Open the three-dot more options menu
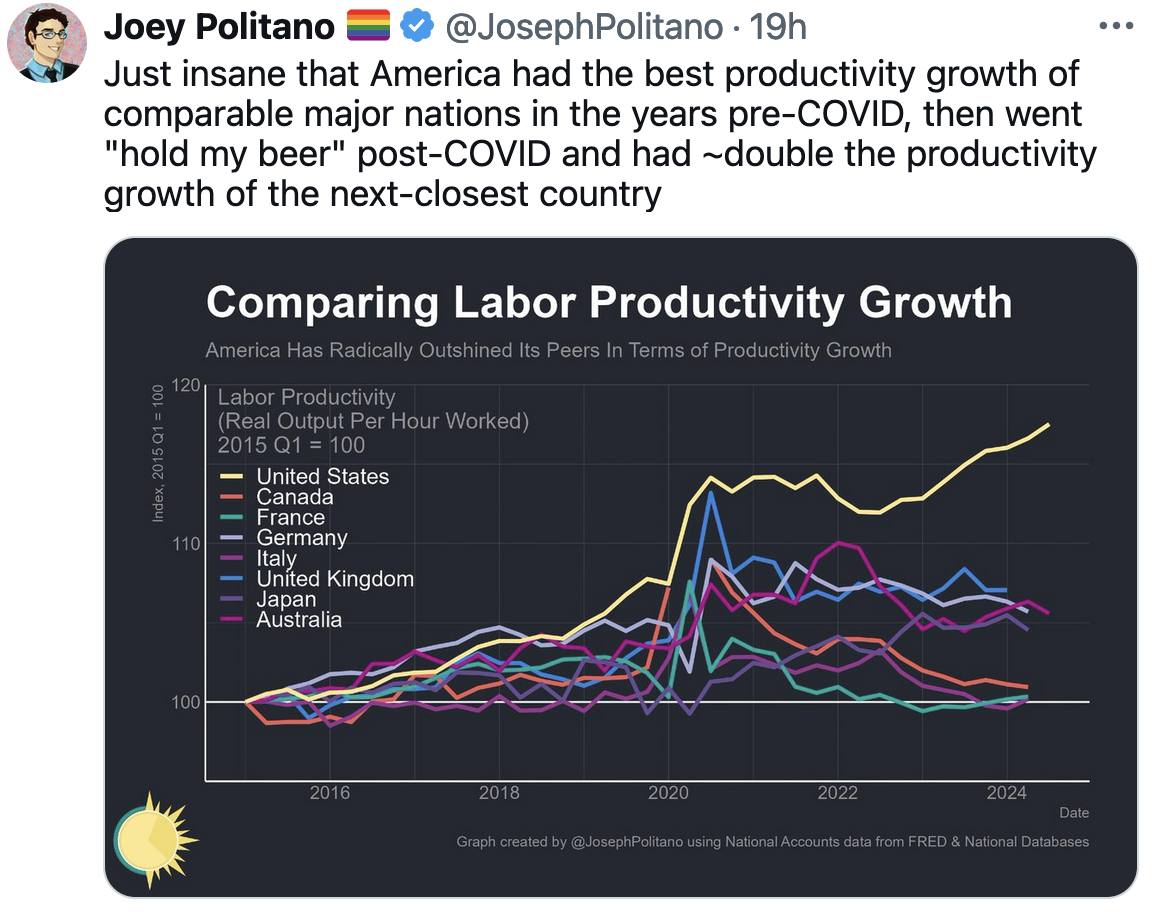This screenshot has height=912, width=1170. click(1117, 27)
